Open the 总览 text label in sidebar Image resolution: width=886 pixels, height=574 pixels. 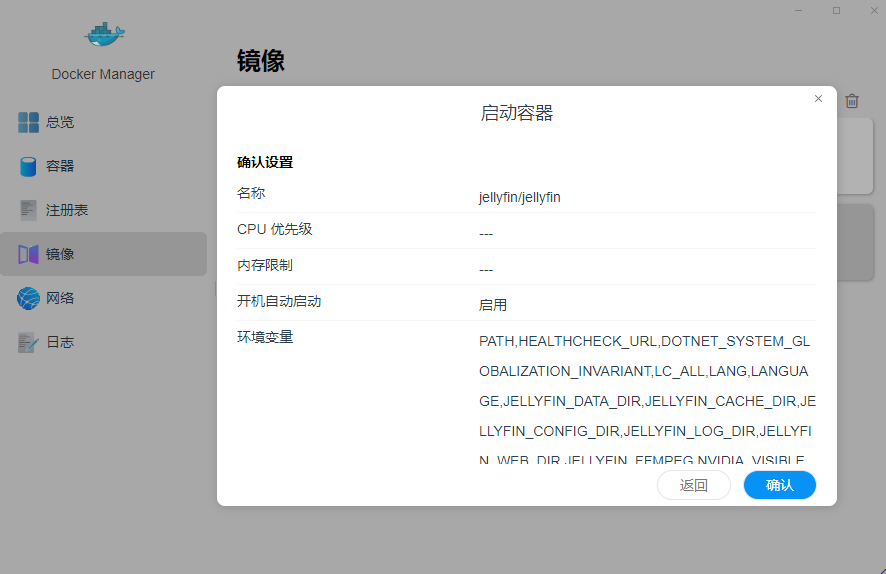coord(60,122)
